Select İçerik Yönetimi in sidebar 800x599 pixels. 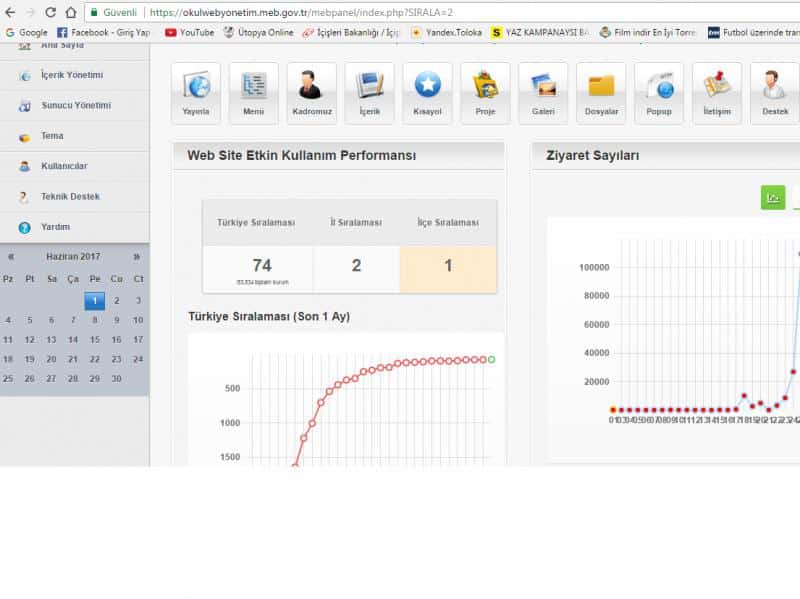[x=72, y=75]
